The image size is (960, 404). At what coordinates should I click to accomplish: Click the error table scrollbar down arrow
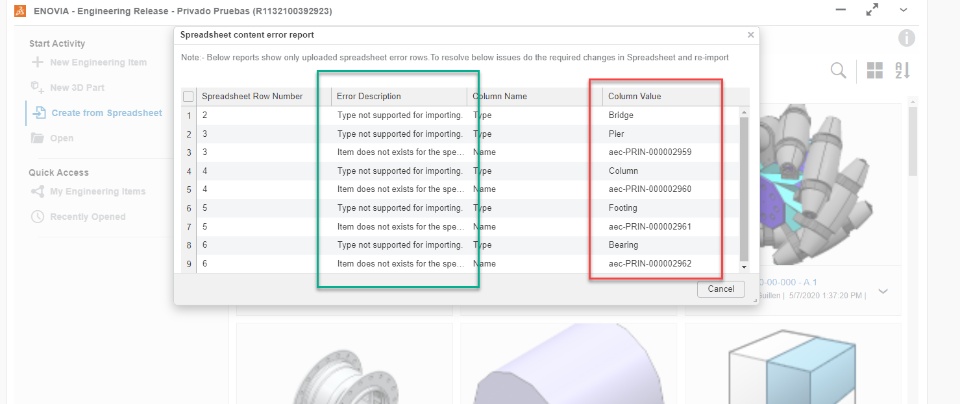pyautogui.click(x=743, y=267)
